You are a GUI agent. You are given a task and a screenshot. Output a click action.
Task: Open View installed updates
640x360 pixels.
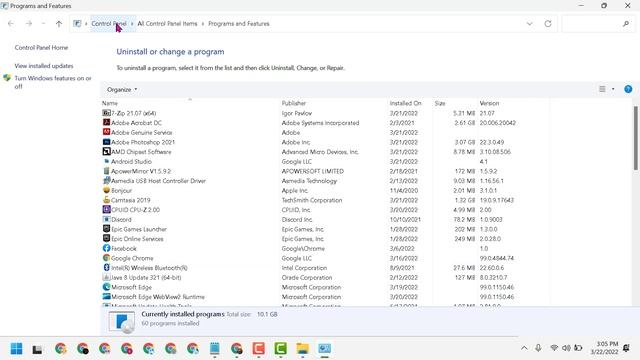click(44, 66)
